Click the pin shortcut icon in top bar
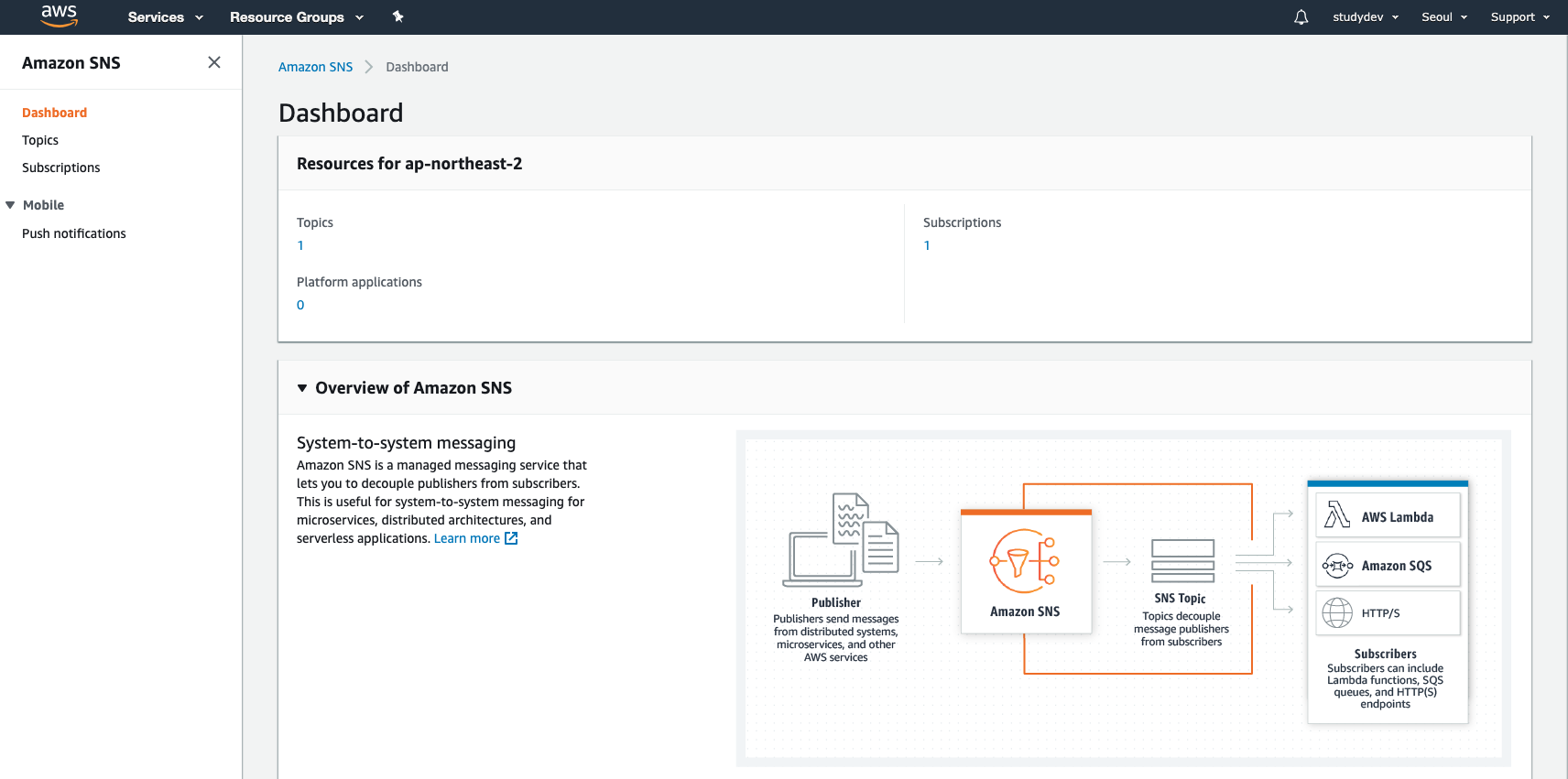 point(397,16)
